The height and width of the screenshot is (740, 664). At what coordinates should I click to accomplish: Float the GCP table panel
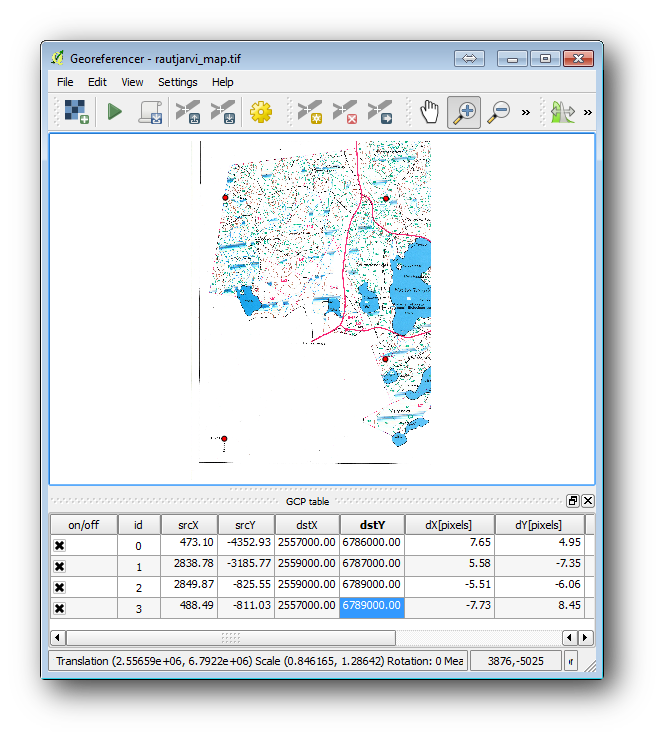tap(573, 501)
